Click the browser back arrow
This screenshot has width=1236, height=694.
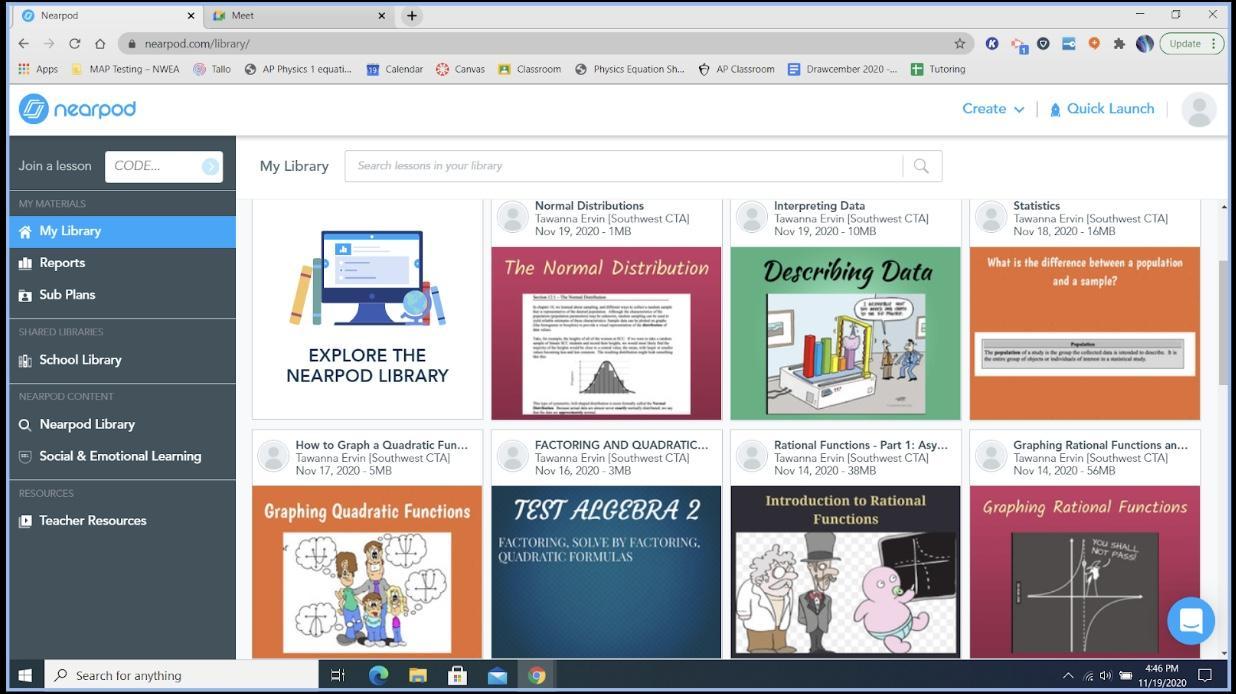(x=24, y=43)
